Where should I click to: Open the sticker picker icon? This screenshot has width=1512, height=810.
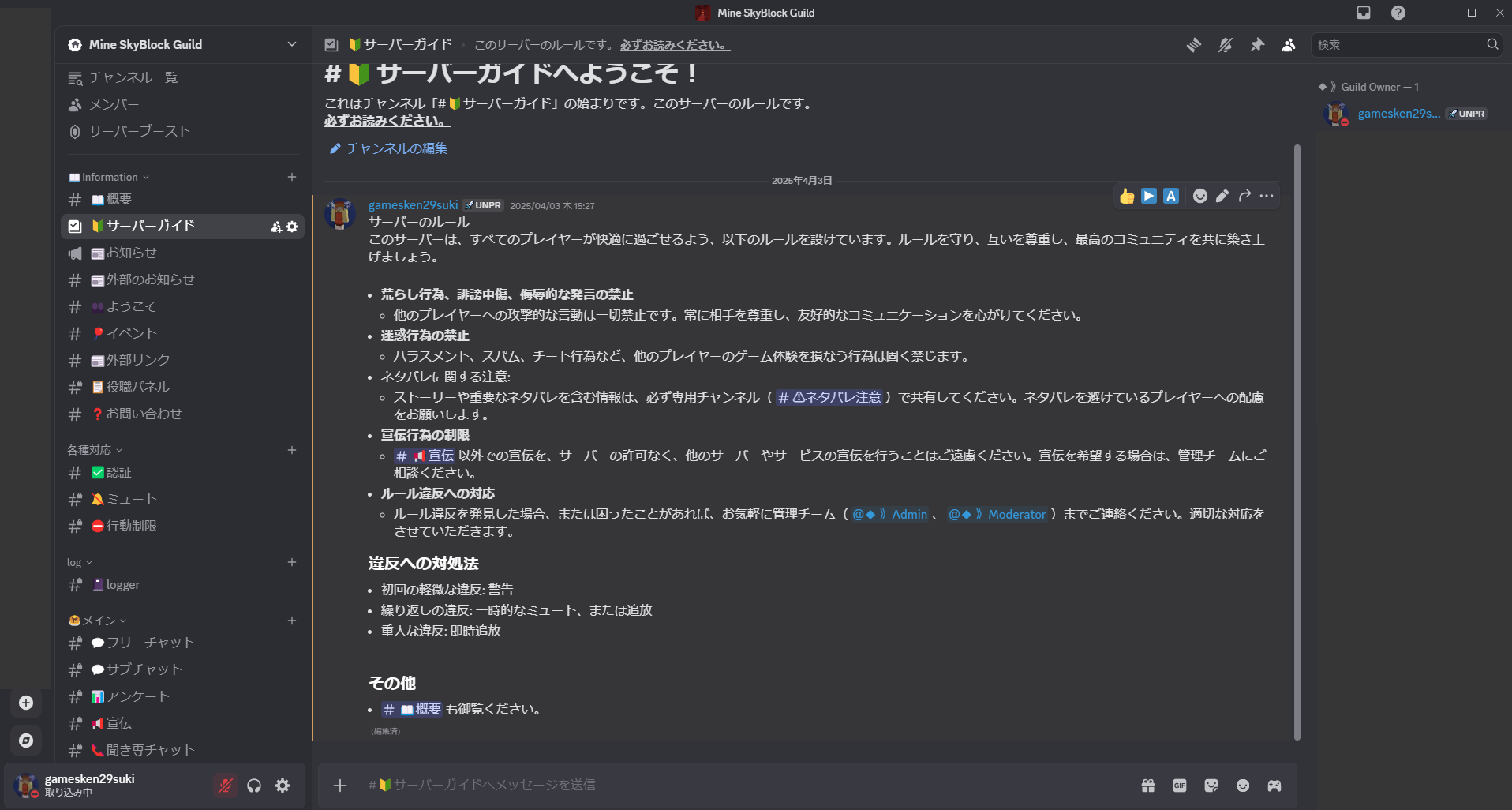point(1211,786)
